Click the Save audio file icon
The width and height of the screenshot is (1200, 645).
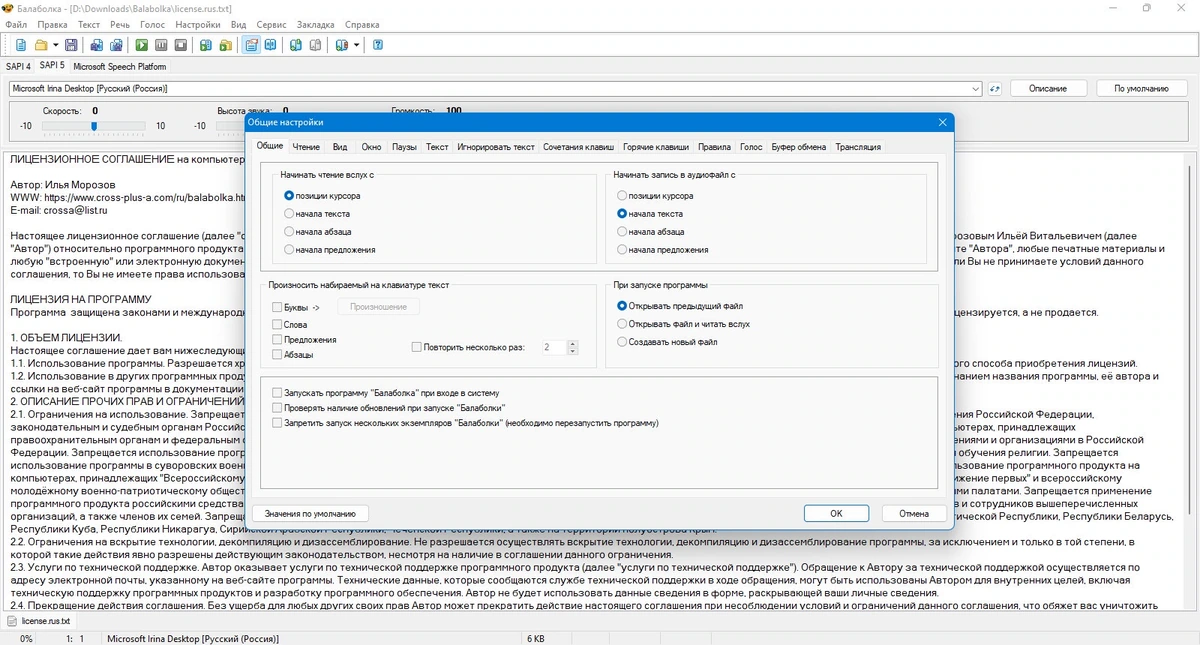tap(97, 45)
